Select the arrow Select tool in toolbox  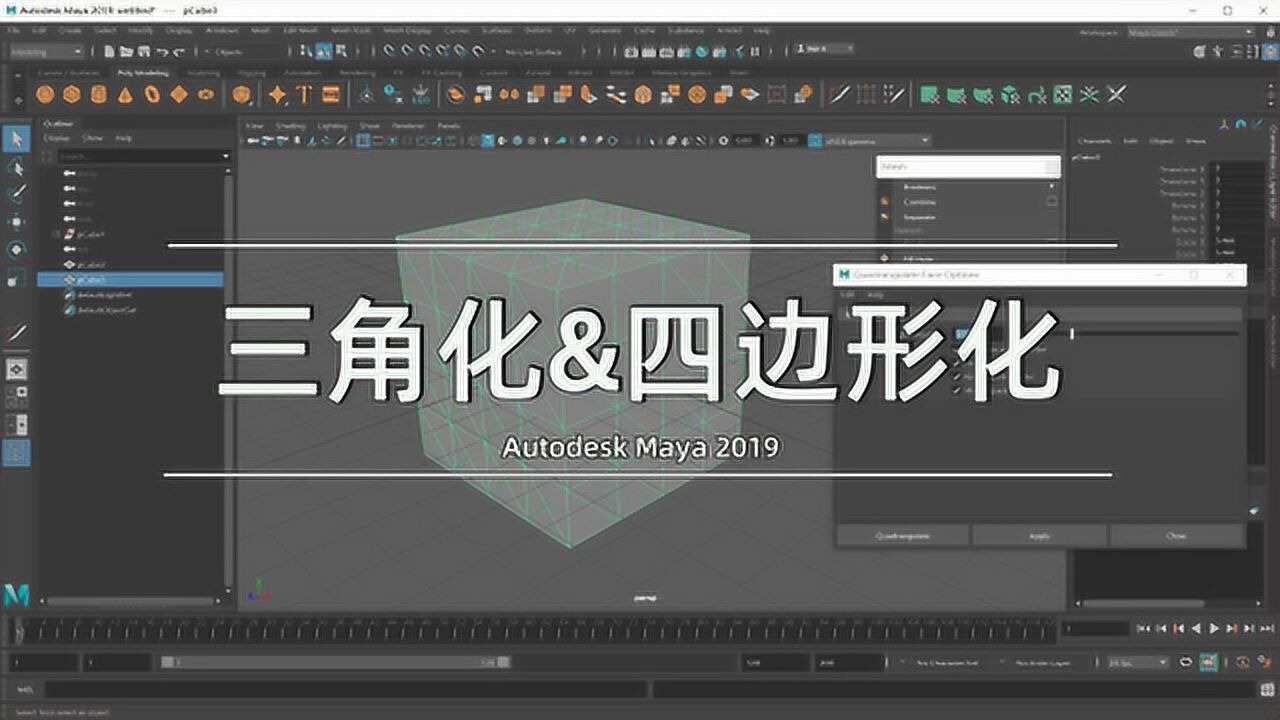coord(16,138)
